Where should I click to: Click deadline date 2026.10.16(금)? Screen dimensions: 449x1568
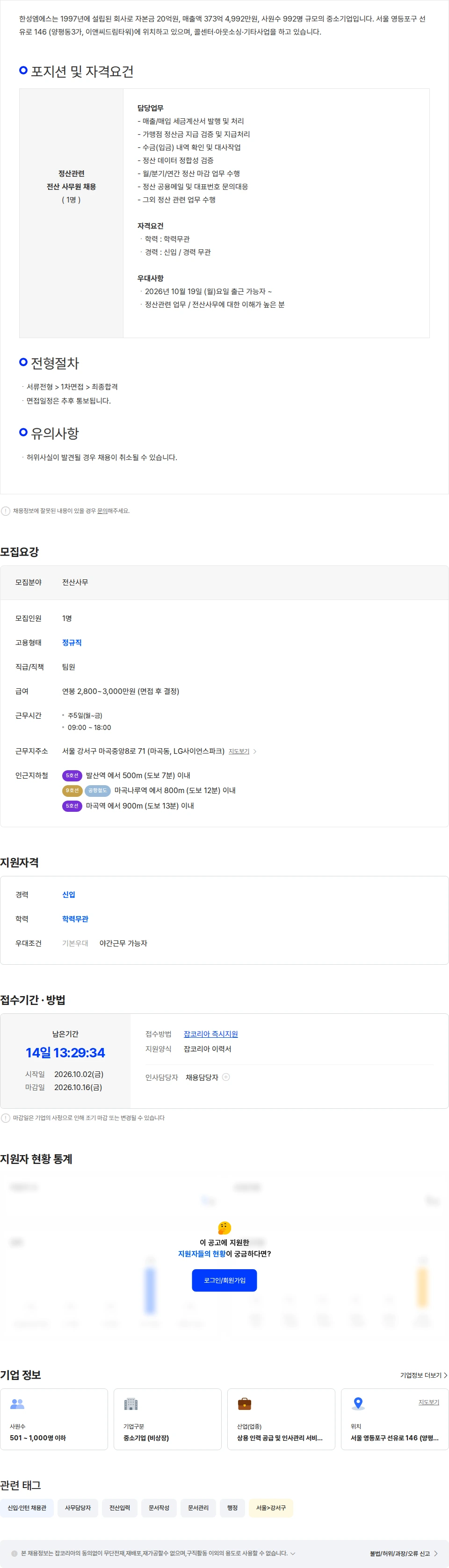(78, 1087)
